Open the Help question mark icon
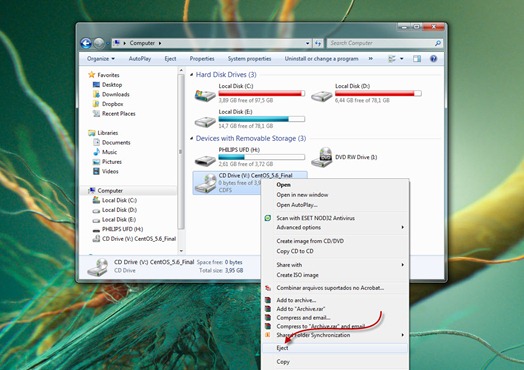 (x=433, y=59)
